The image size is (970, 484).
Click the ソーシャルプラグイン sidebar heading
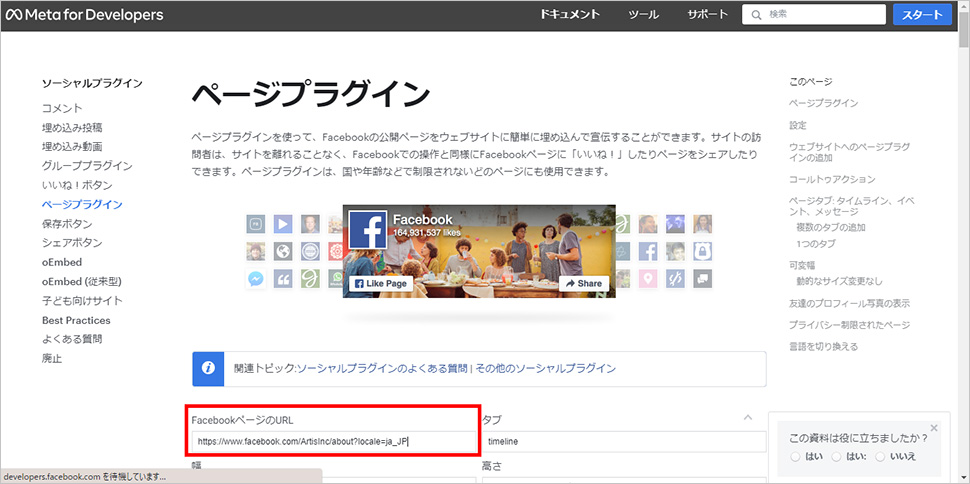92,83
